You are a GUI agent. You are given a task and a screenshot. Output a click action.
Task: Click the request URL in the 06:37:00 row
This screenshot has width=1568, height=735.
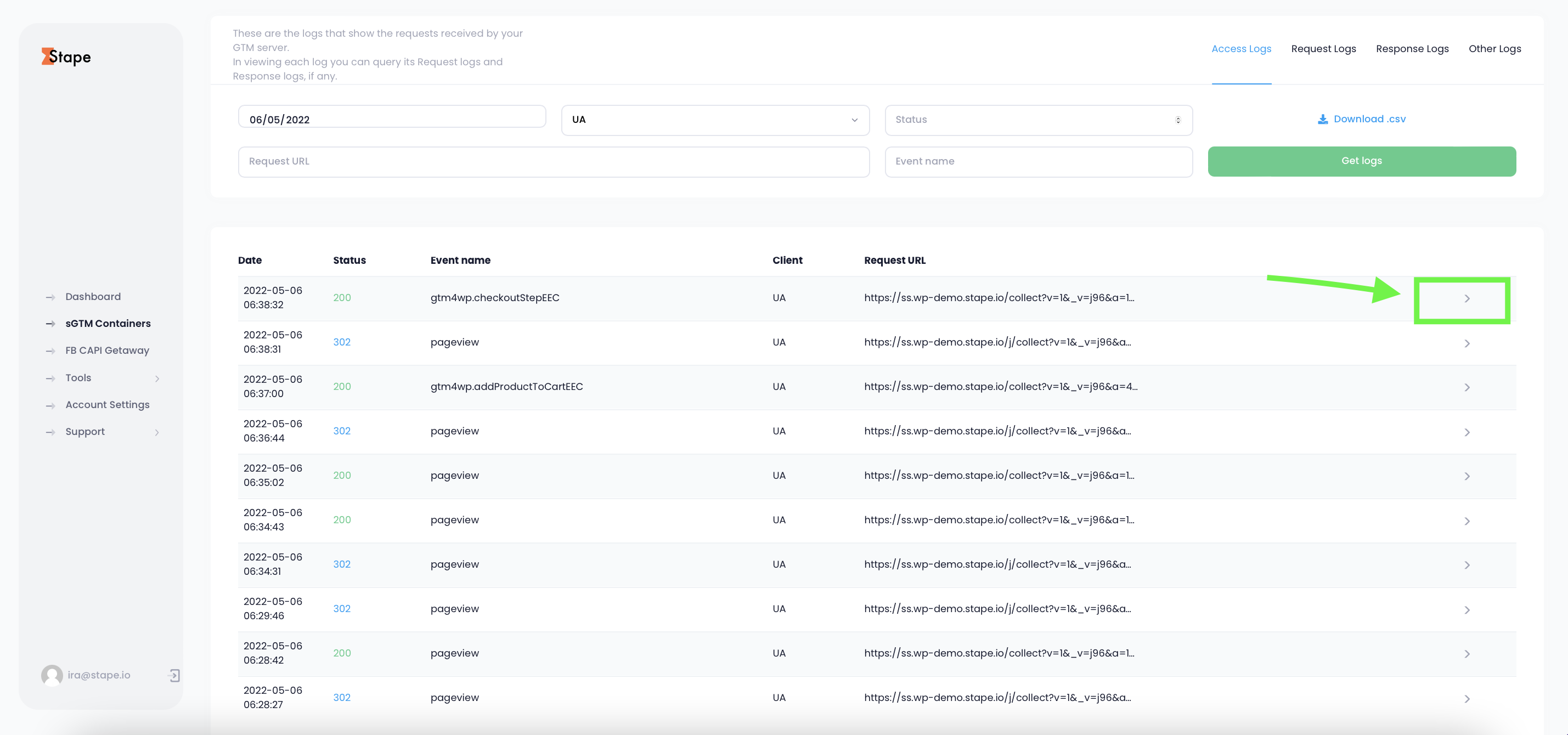click(x=1001, y=386)
